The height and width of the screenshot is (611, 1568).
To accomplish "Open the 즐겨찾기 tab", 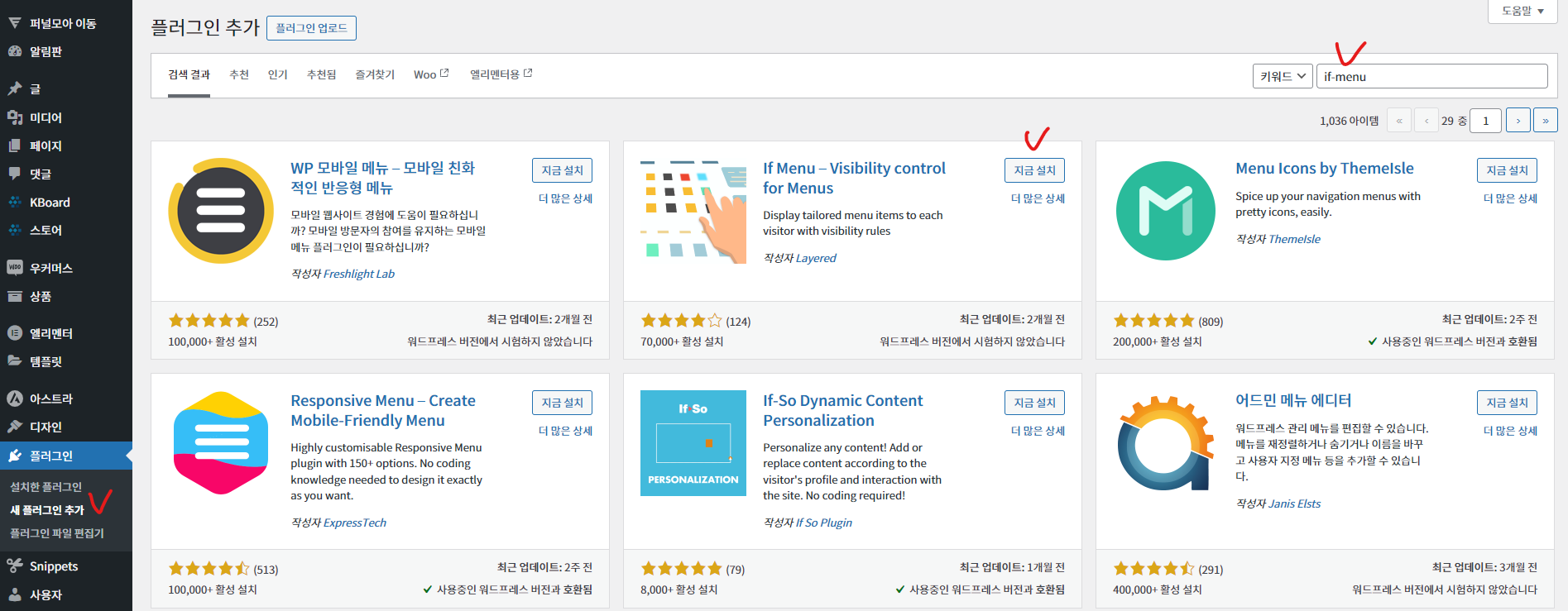I will (375, 74).
